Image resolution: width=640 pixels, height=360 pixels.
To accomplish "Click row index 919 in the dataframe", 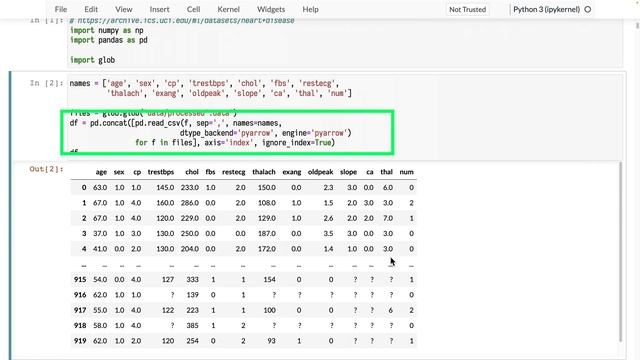I will (x=80, y=341).
